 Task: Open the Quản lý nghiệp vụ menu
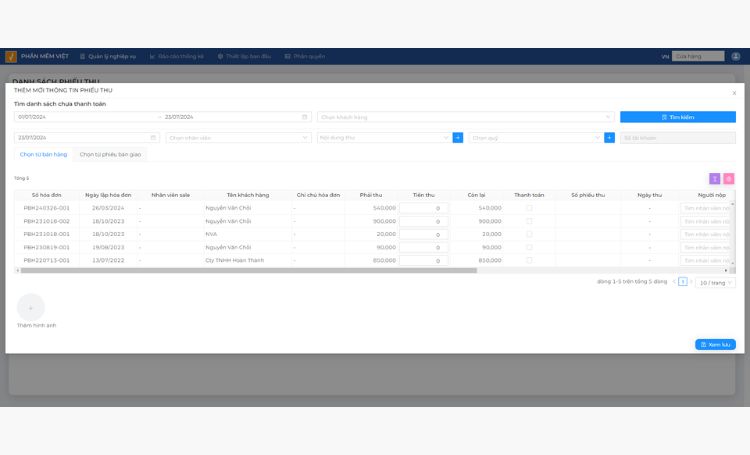[x=108, y=56]
